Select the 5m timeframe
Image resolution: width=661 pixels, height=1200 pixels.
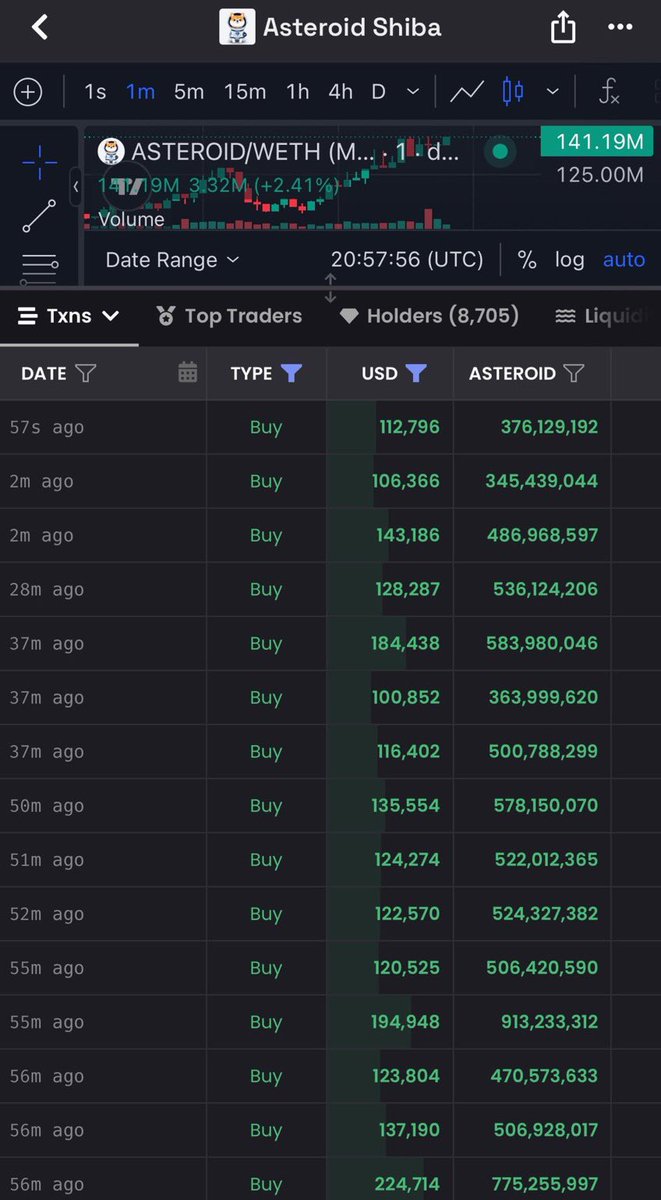coord(189,92)
